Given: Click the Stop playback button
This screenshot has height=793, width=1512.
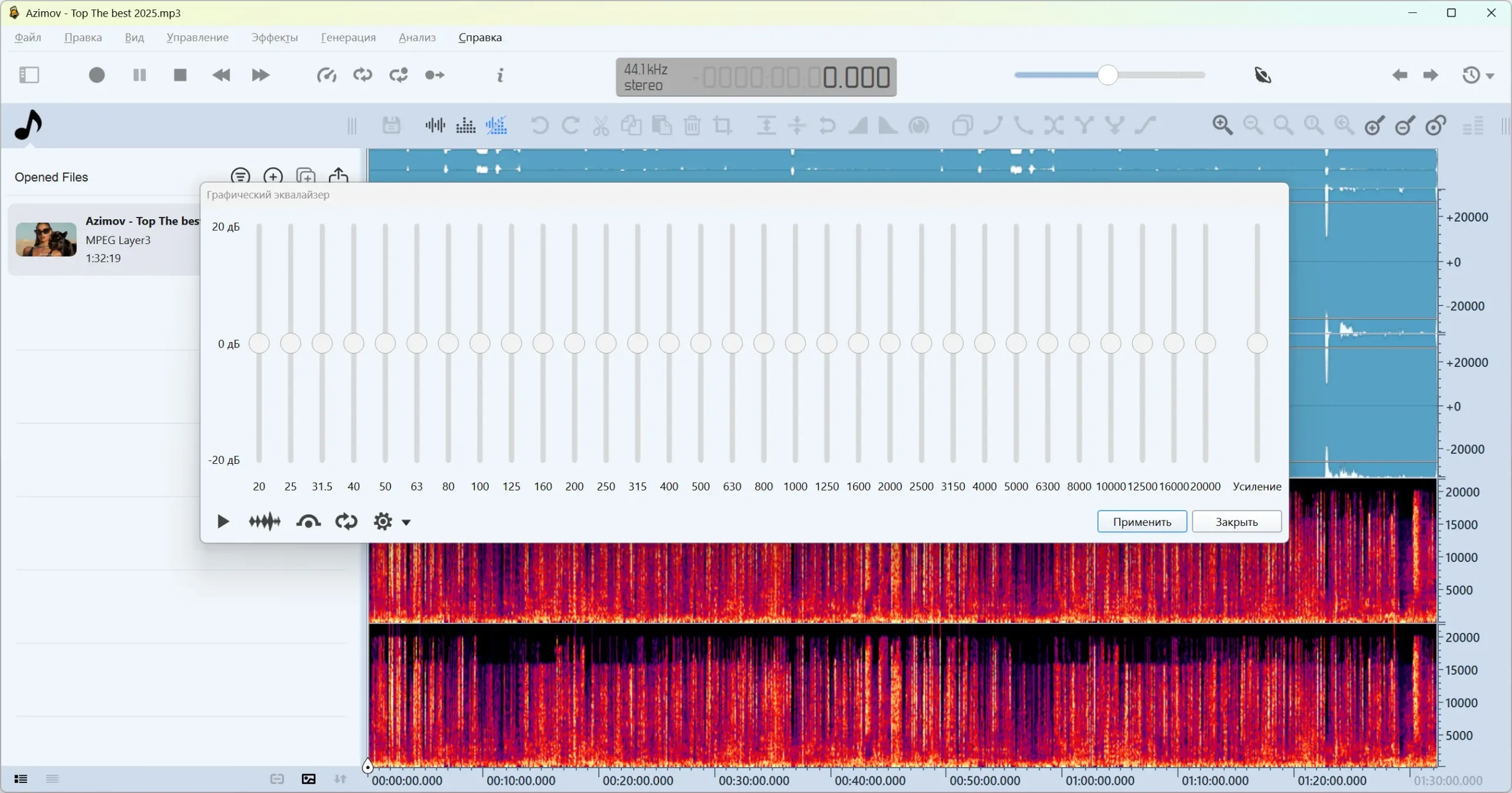Looking at the screenshot, I should point(180,75).
